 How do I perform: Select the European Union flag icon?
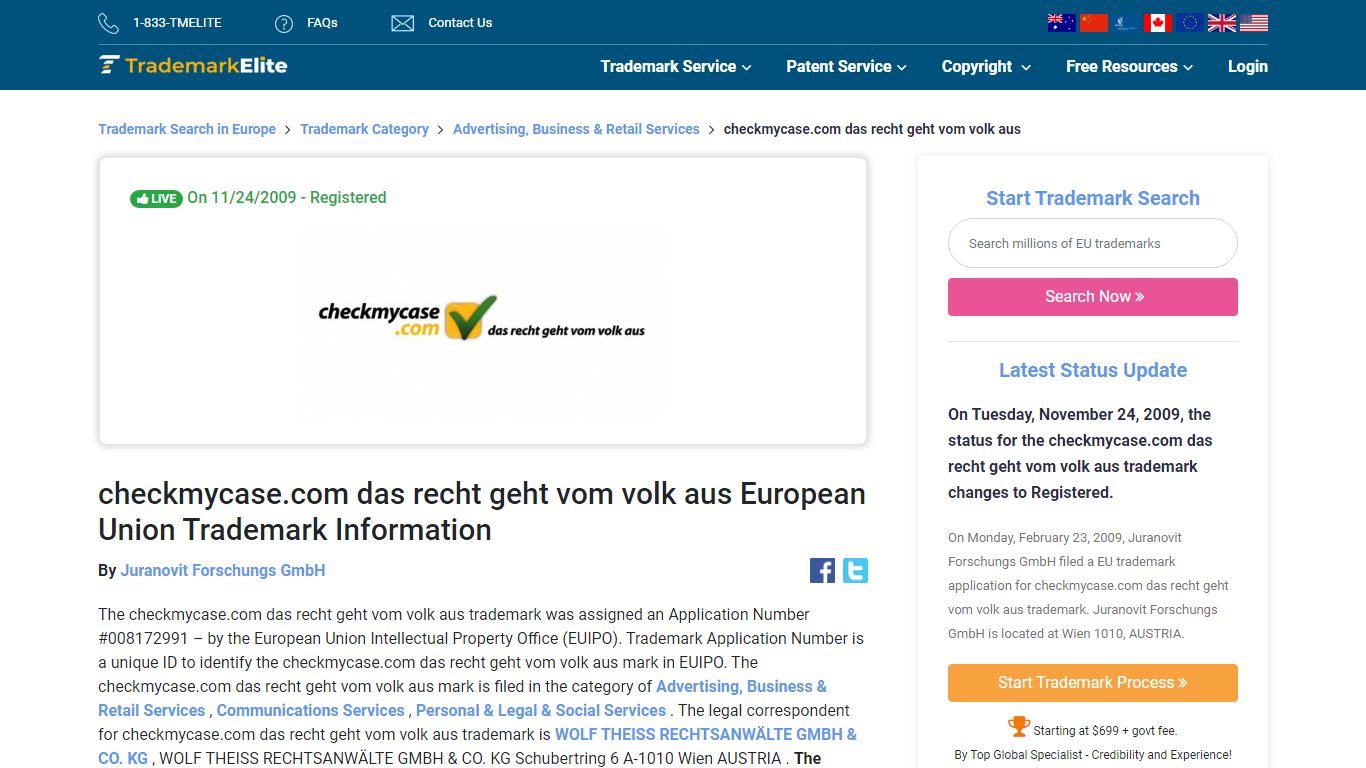click(1189, 22)
